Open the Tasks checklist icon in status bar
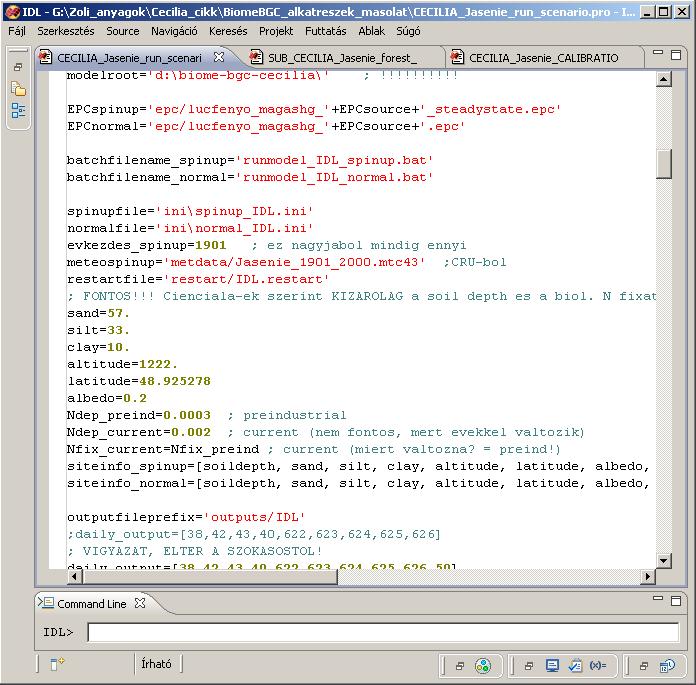The image size is (696, 685). coord(575,665)
